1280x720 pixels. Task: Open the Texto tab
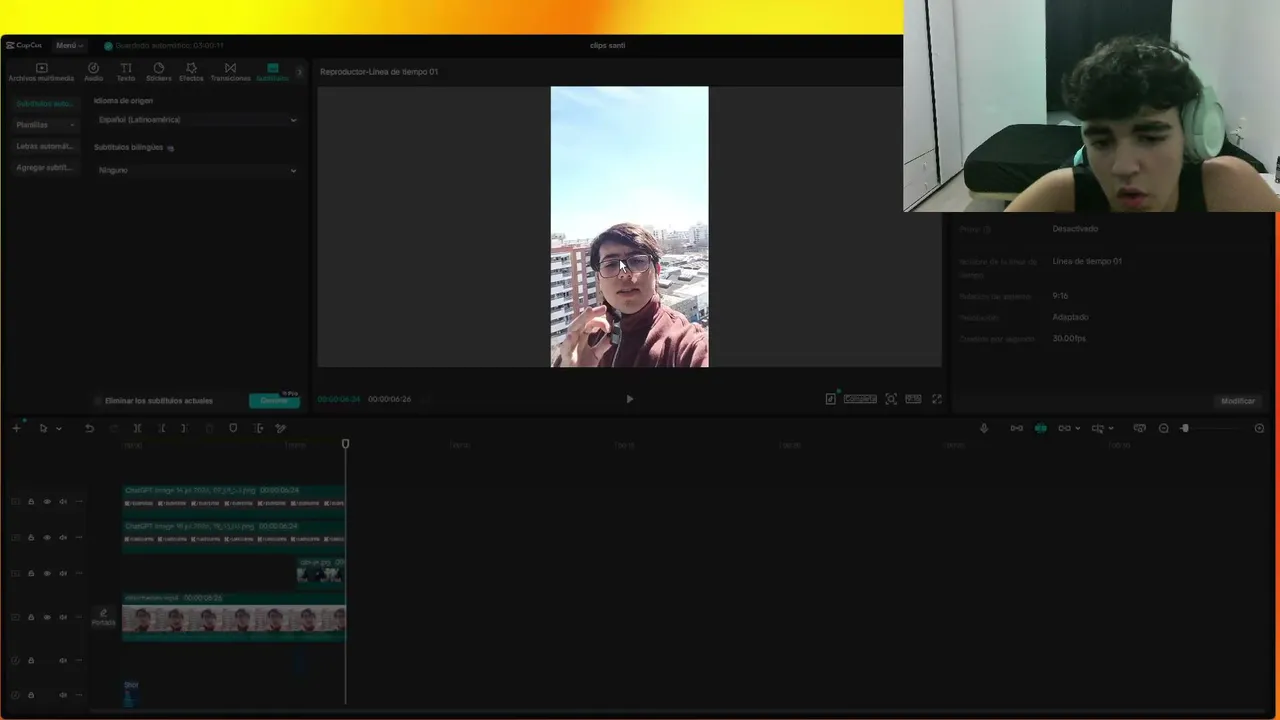pos(126,72)
